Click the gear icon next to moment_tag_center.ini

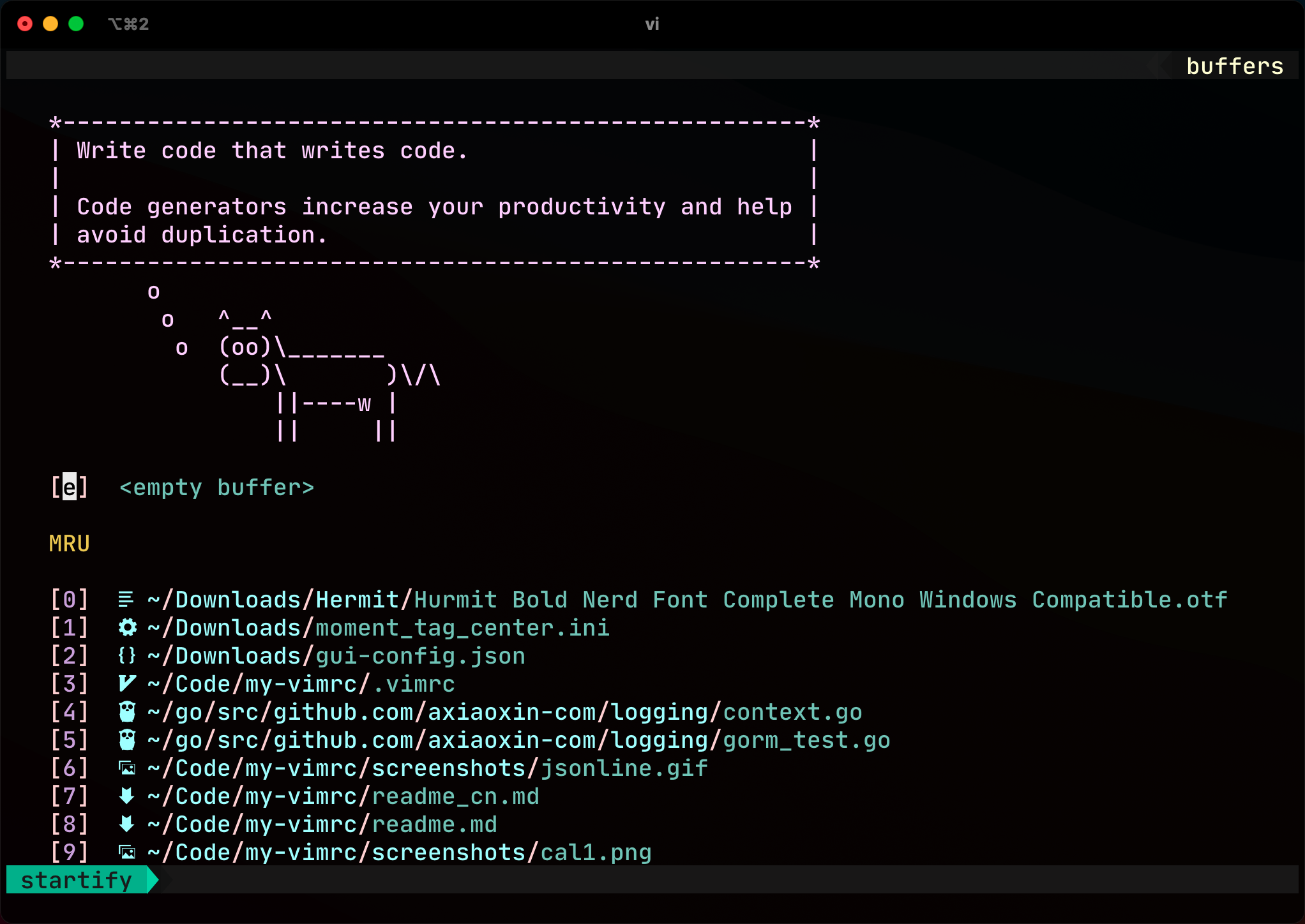pyautogui.click(x=127, y=628)
